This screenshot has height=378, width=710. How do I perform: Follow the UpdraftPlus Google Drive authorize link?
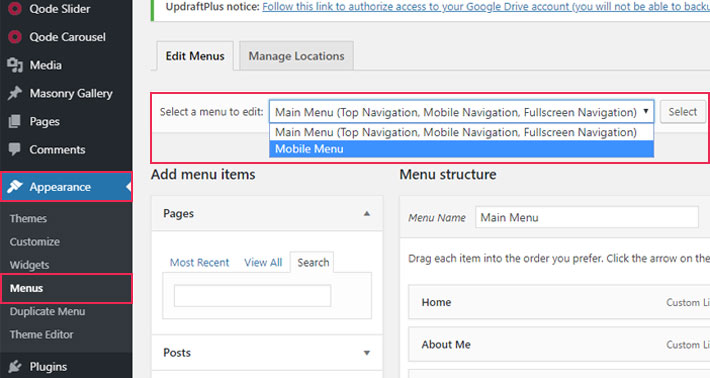485,7
